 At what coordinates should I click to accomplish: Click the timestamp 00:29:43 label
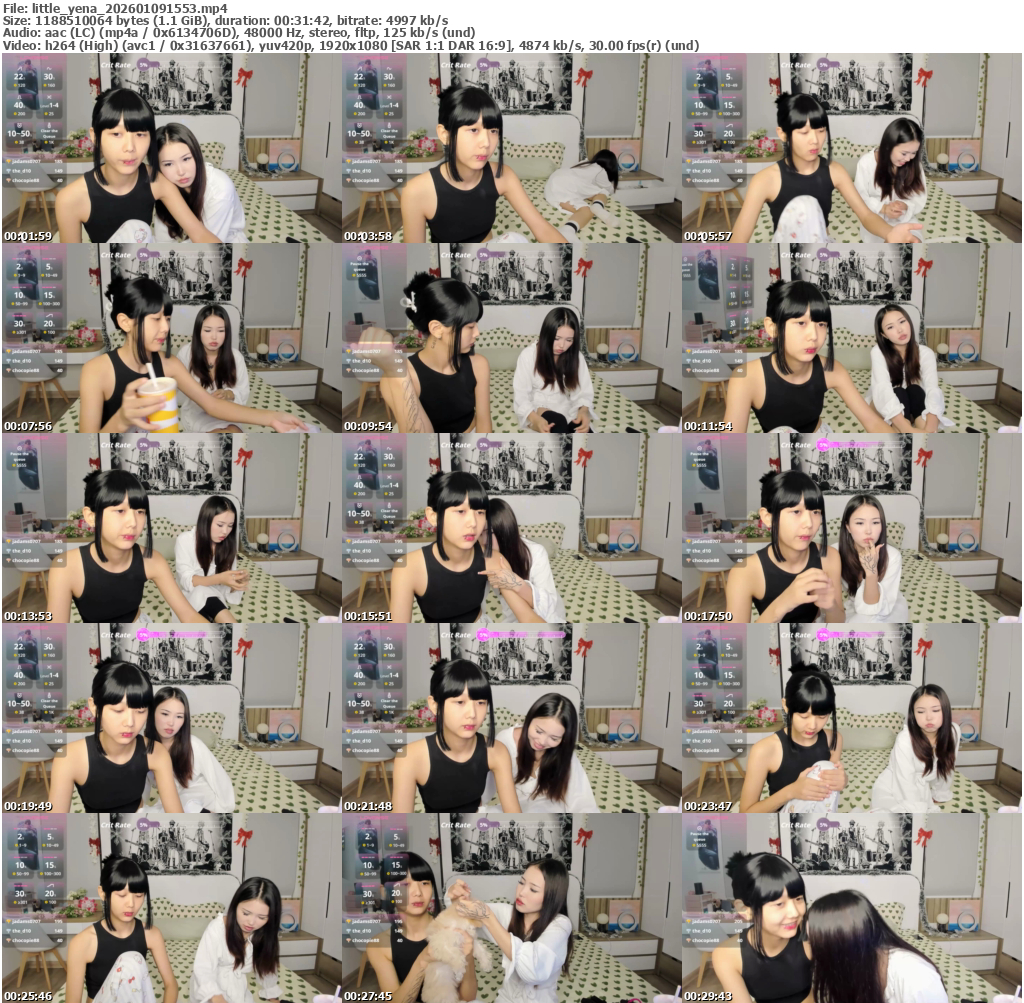(709, 996)
